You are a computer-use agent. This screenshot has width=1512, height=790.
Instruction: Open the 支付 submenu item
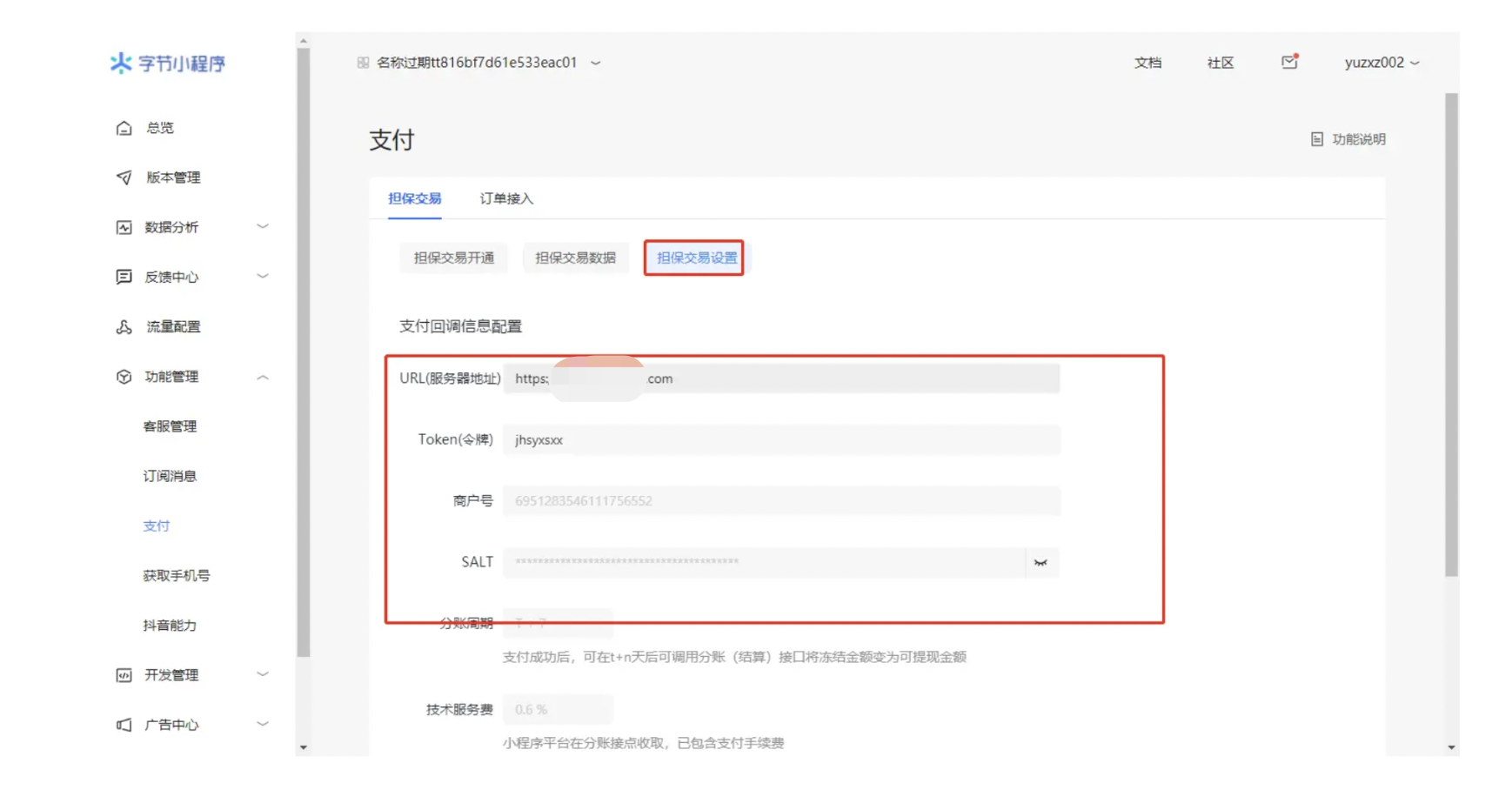pyautogui.click(x=157, y=526)
